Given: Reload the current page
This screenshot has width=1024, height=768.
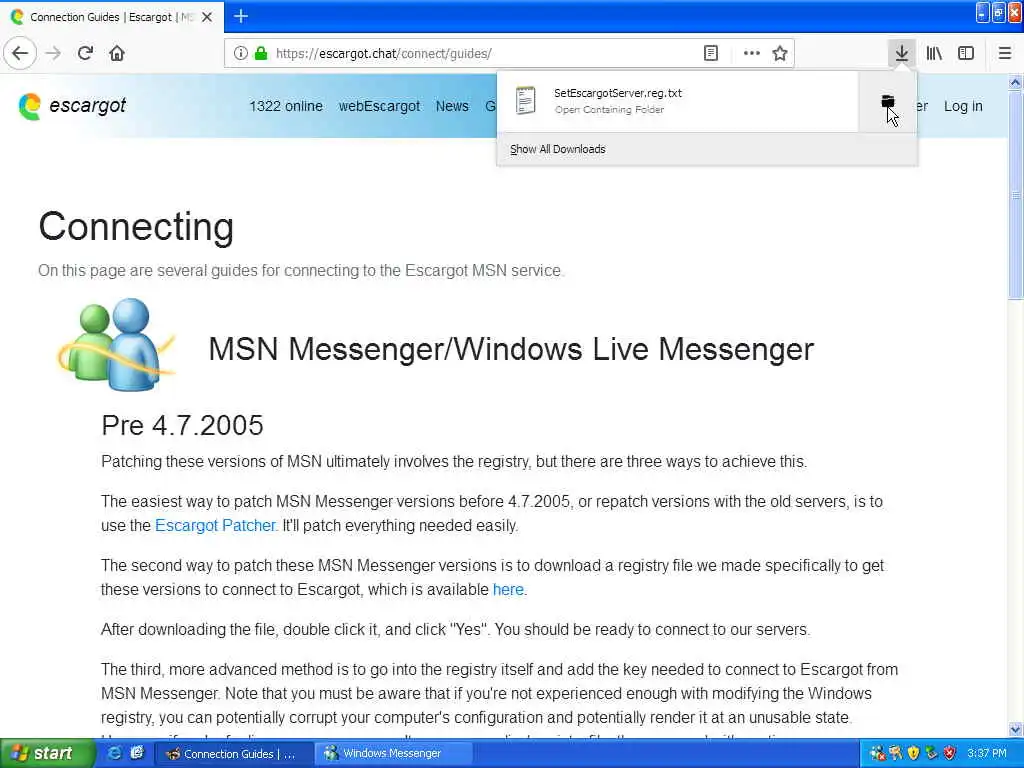Looking at the screenshot, I should pos(85,53).
